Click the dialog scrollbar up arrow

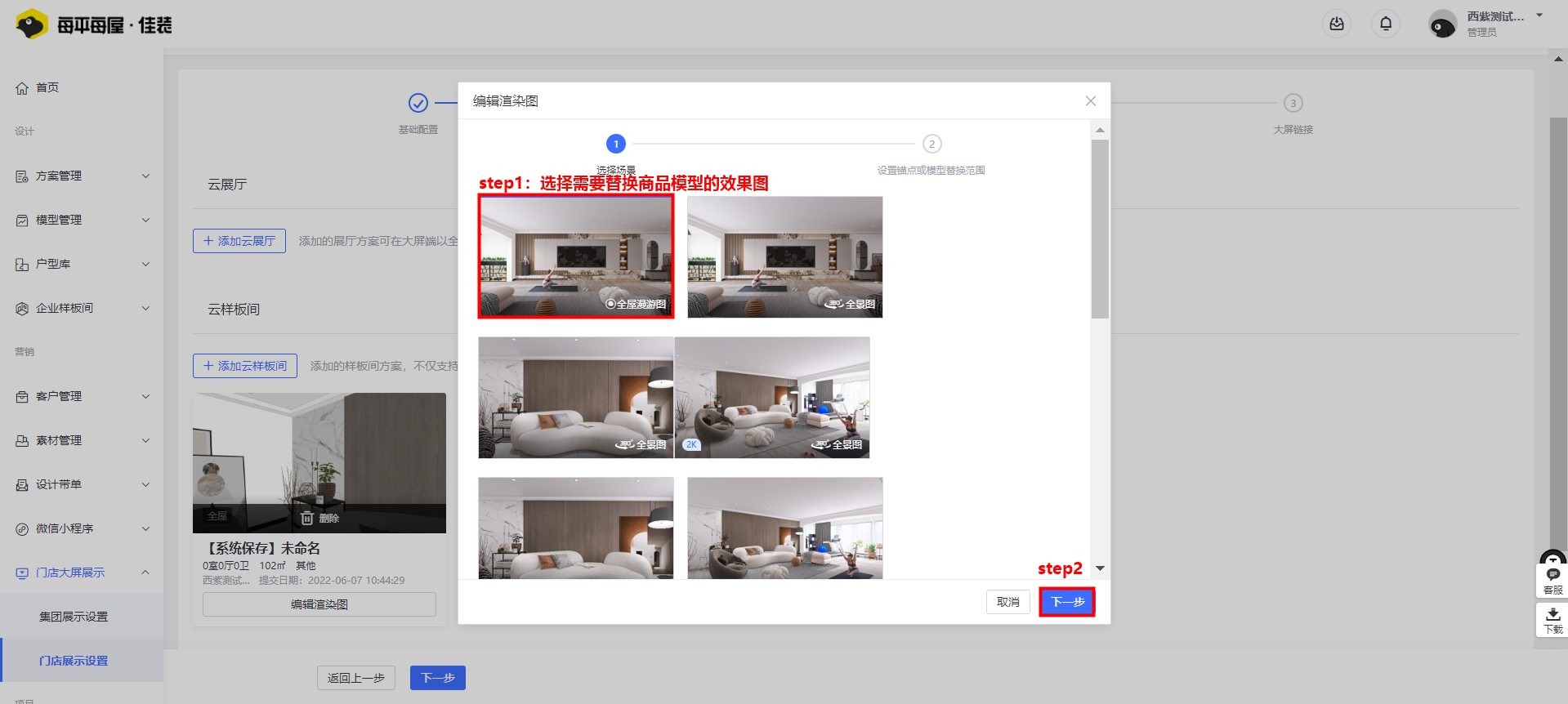point(1100,130)
